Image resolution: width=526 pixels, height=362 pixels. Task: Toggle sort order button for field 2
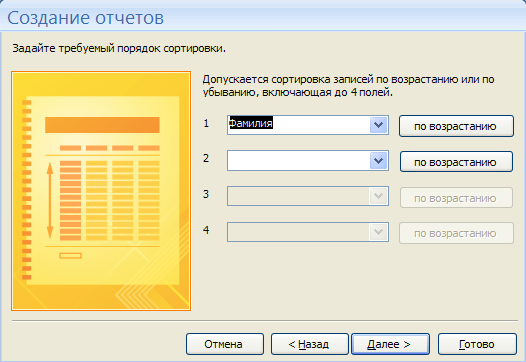456,162
